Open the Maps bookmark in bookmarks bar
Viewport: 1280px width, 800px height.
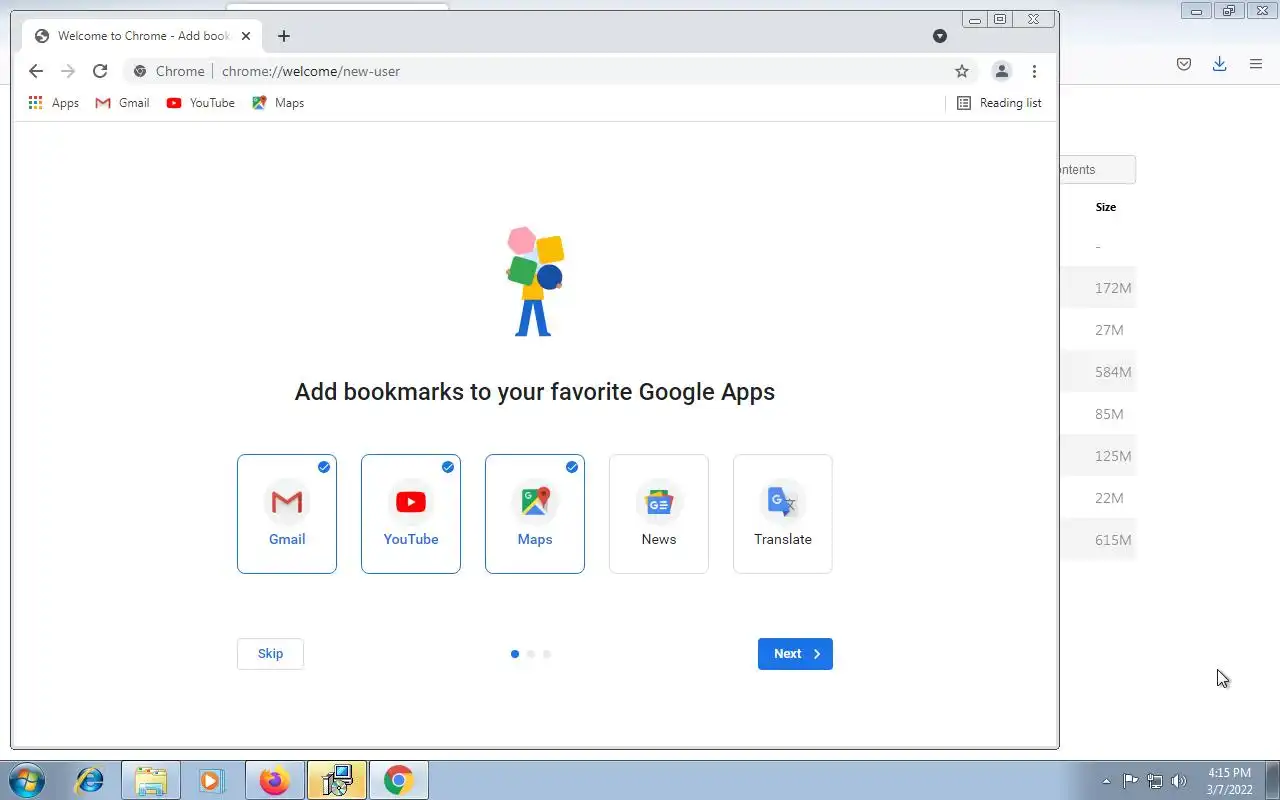coord(278,103)
